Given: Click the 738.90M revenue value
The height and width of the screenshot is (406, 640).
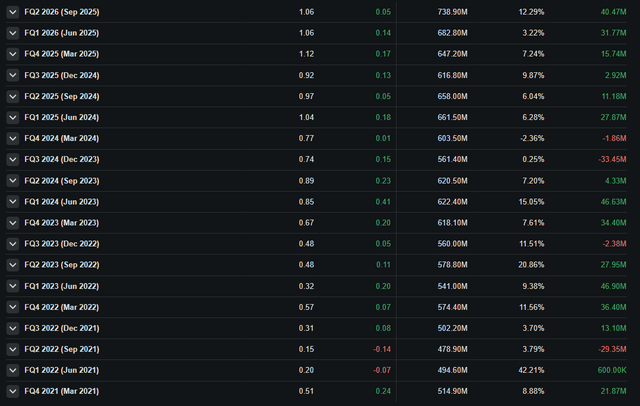Looking at the screenshot, I should 452,12.
